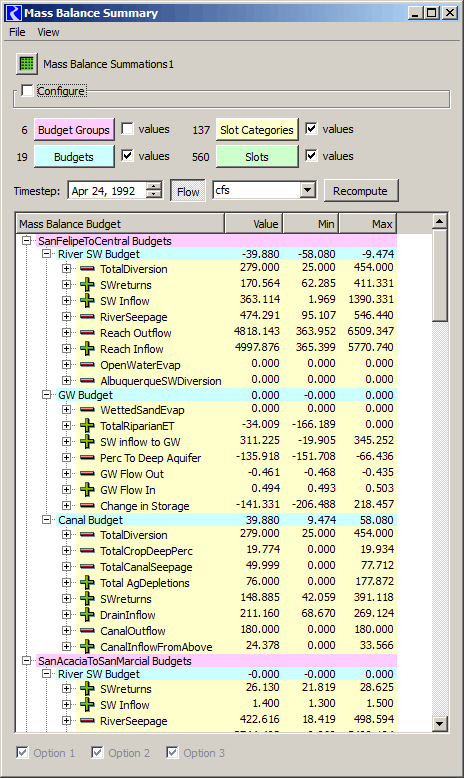Check the Budget Groups values checkbox

pos(128,129)
